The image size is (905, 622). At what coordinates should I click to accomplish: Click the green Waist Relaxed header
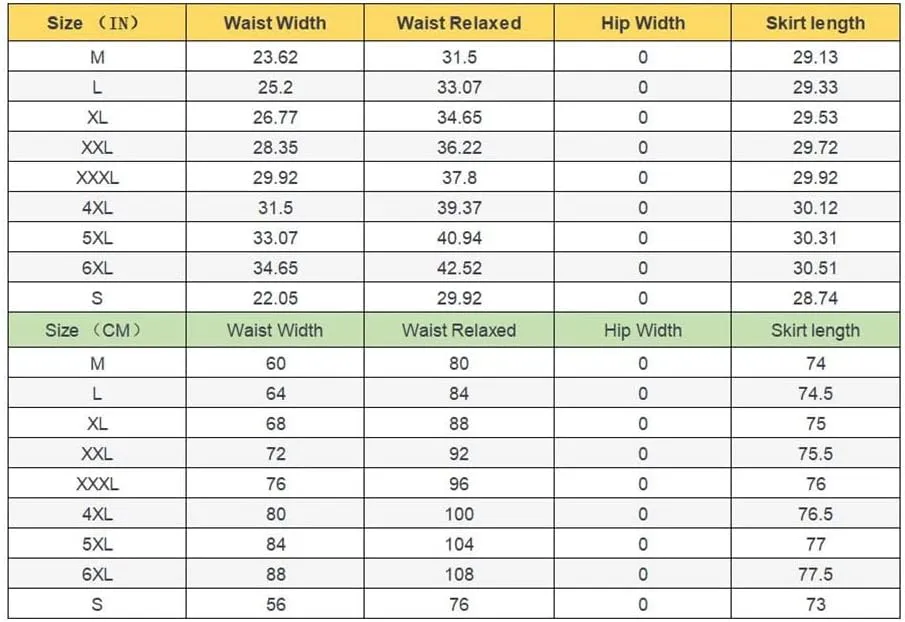[x=459, y=330]
